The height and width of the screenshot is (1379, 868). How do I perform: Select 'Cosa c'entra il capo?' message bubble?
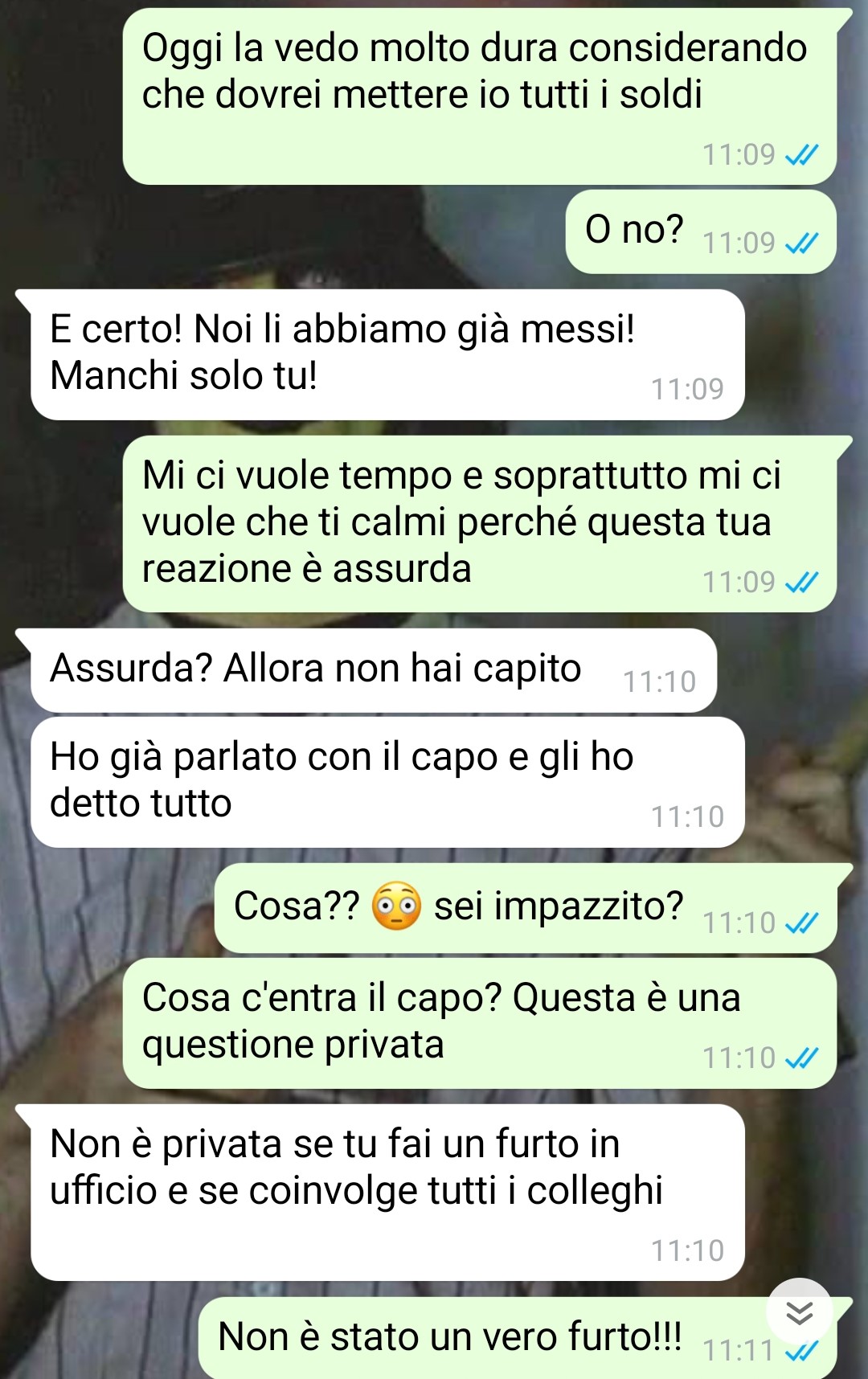click(480, 1023)
